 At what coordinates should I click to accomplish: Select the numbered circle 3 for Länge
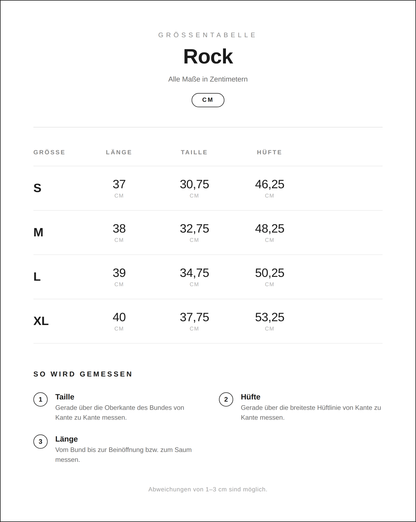point(40,442)
